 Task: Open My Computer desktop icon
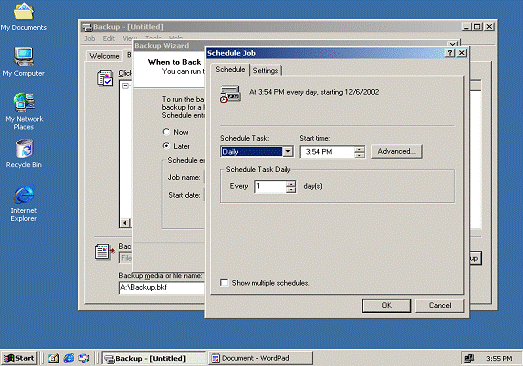point(24,62)
